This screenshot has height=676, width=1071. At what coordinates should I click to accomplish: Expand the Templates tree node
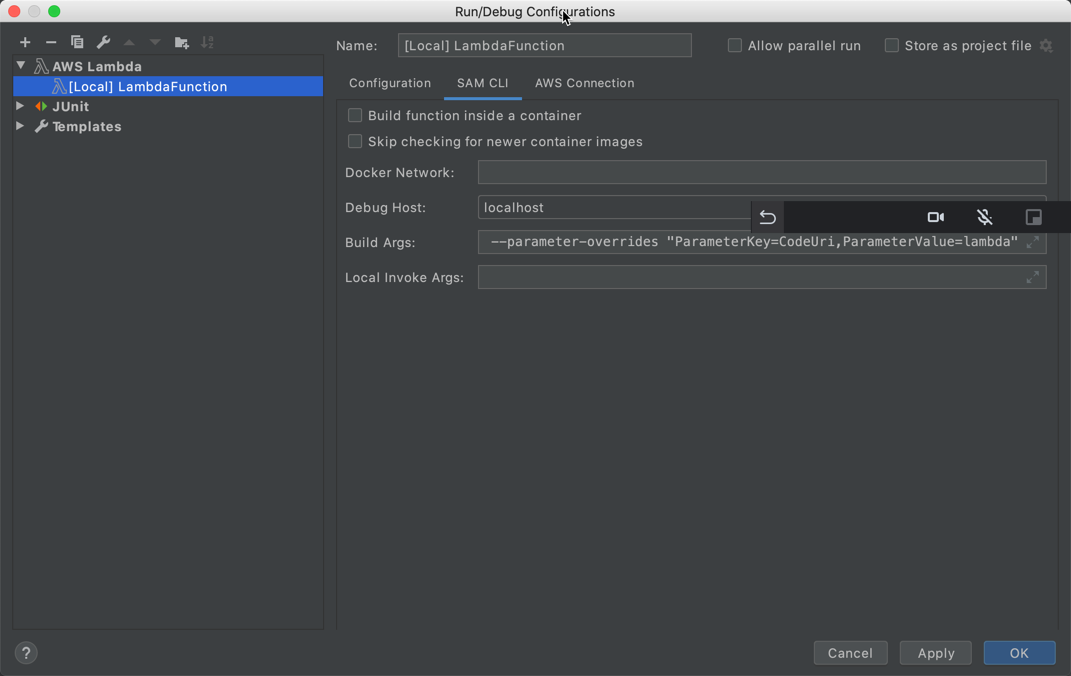point(21,126)
